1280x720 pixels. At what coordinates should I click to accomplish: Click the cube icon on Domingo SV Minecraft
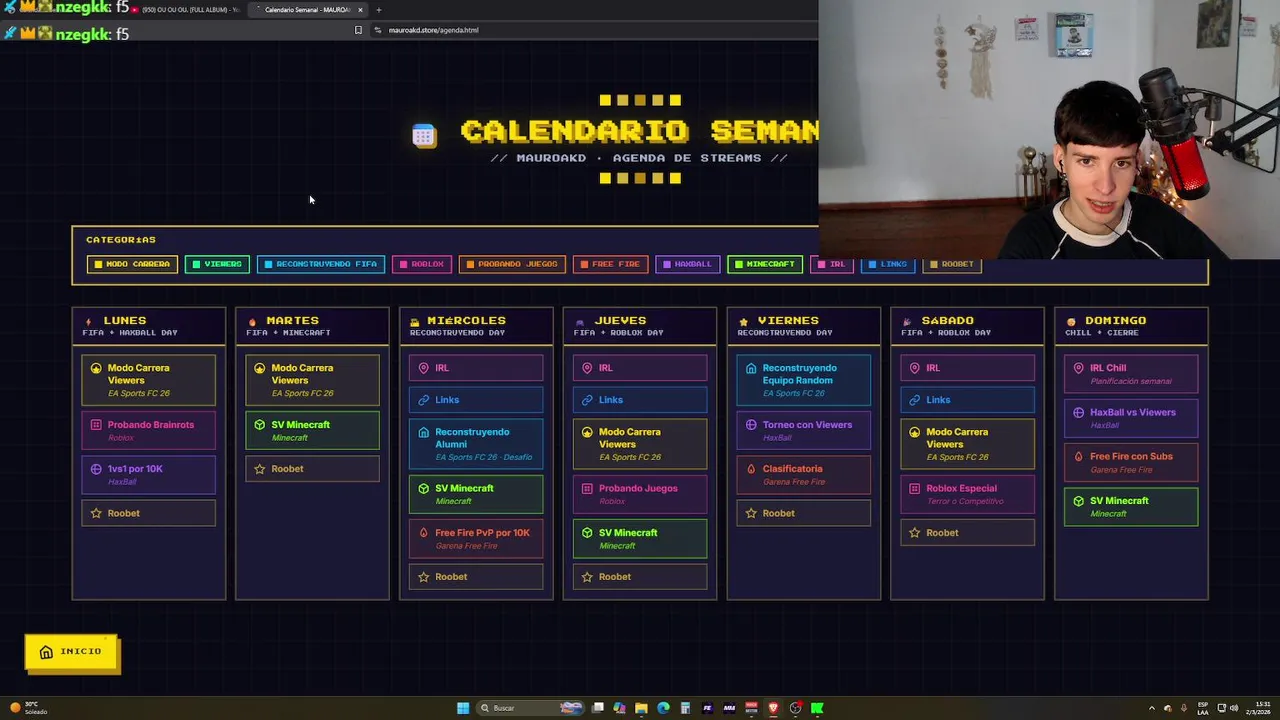click(x=1078, y=501)
